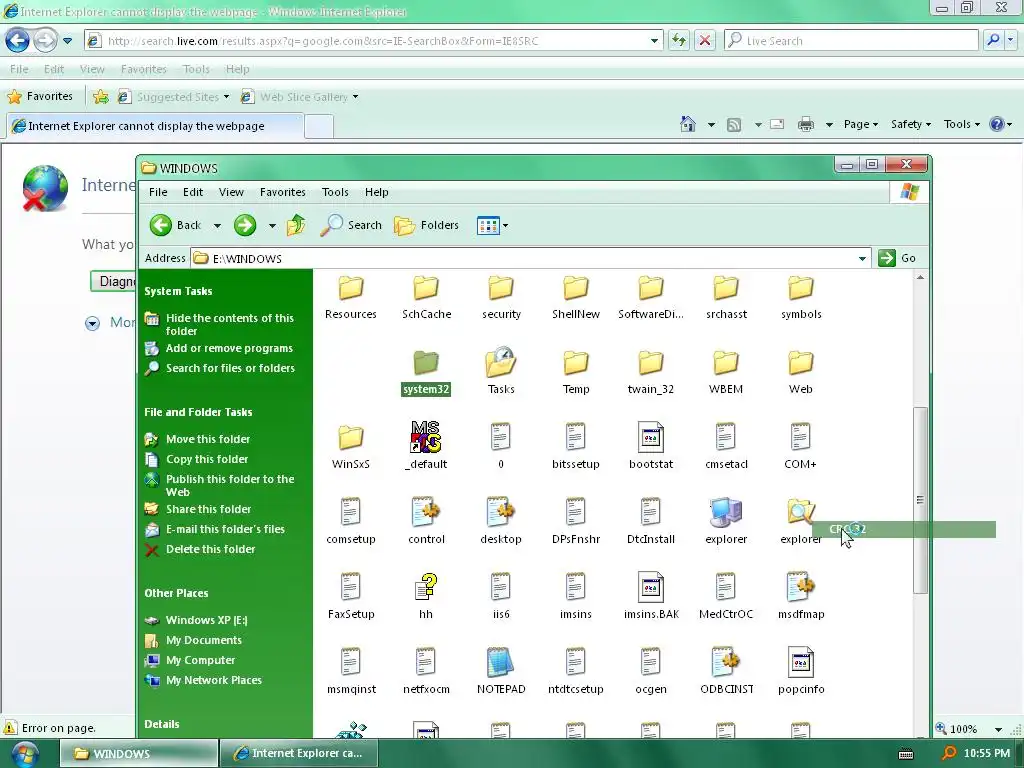This screenshot has height=768, width=1024.
Task: Open the IE zoom level 100% dropdown
Action: pos(999,729)
